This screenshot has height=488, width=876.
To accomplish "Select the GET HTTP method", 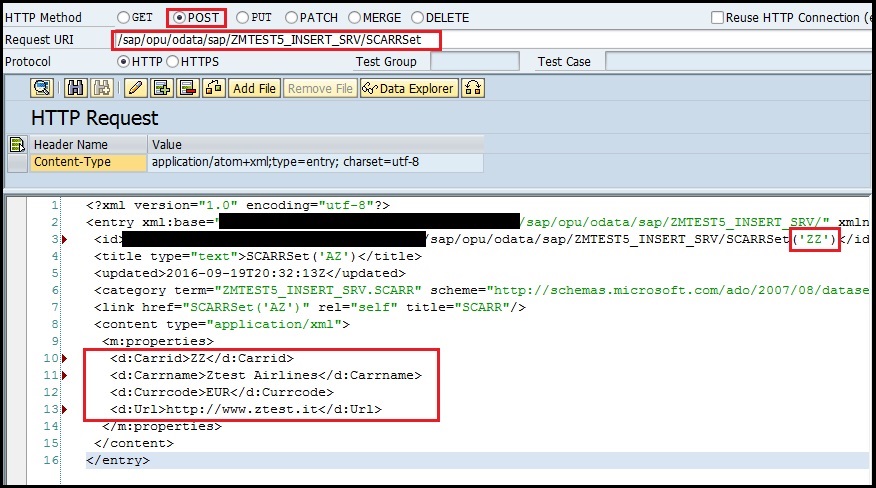I will tap(123, 17).
